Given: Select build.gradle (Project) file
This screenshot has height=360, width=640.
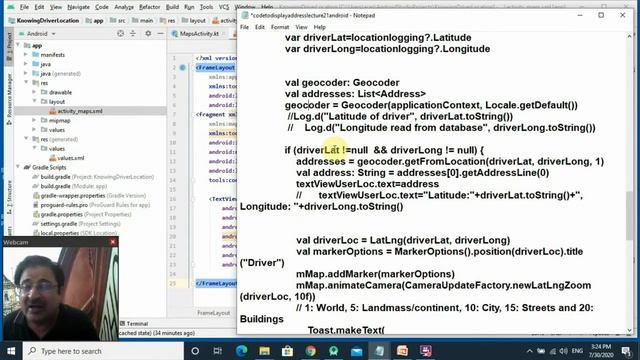Looking at the screenshot, I should pos(93,176).
